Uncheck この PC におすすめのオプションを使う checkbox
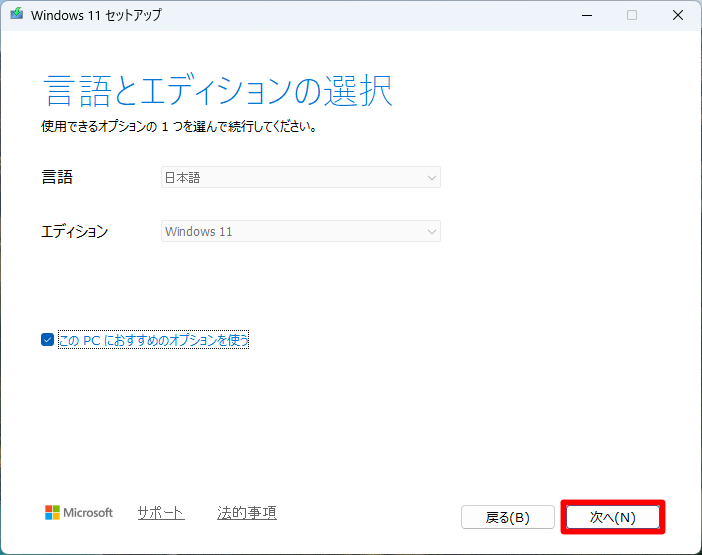702x555 pixels. click(47, 340)
